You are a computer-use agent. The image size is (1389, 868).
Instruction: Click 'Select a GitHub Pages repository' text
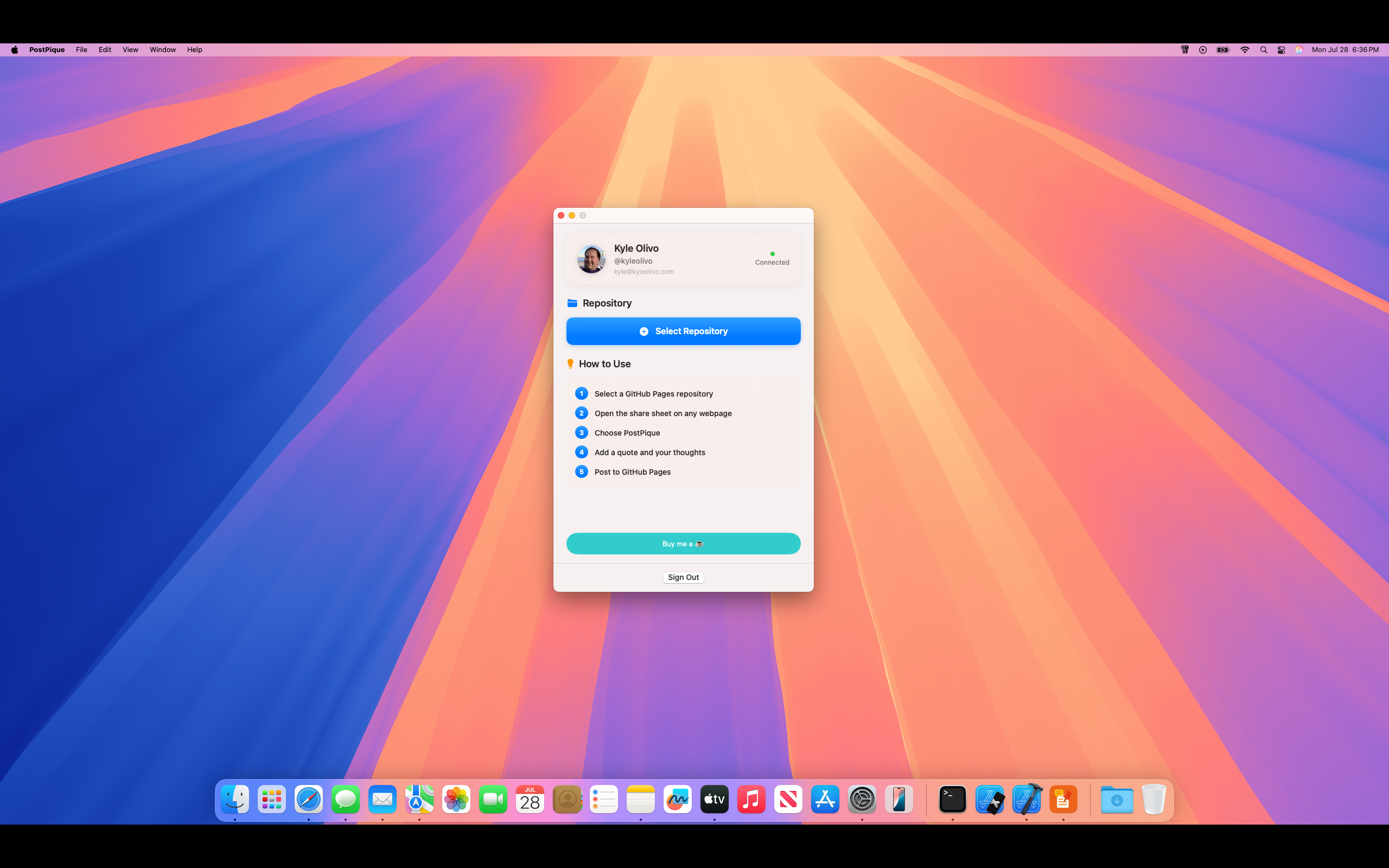[x=654, y=394]
